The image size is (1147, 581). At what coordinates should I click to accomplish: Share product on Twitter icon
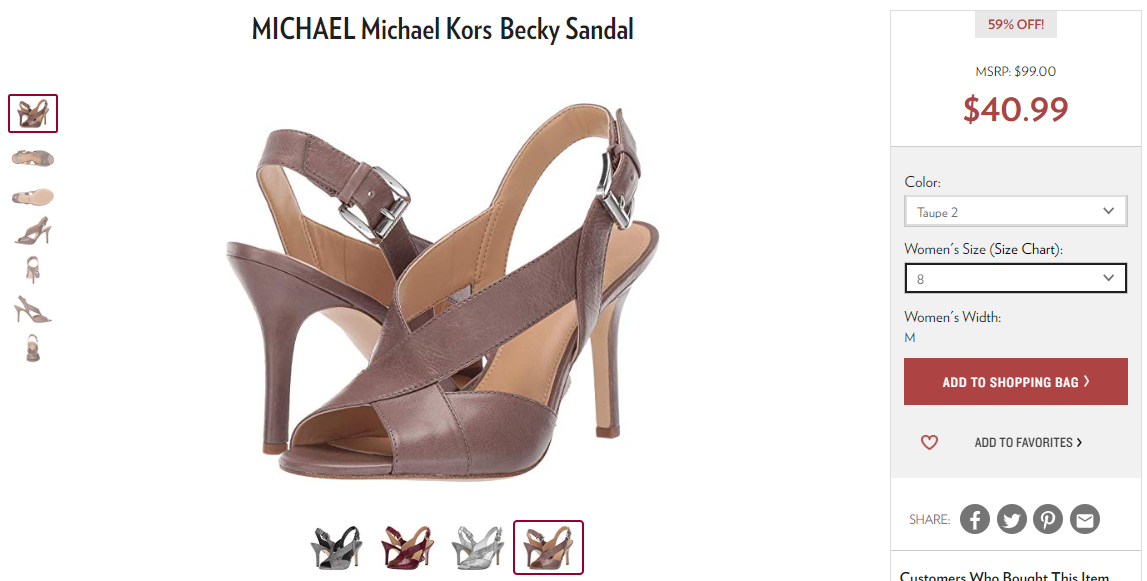[x=1012, y=519]
